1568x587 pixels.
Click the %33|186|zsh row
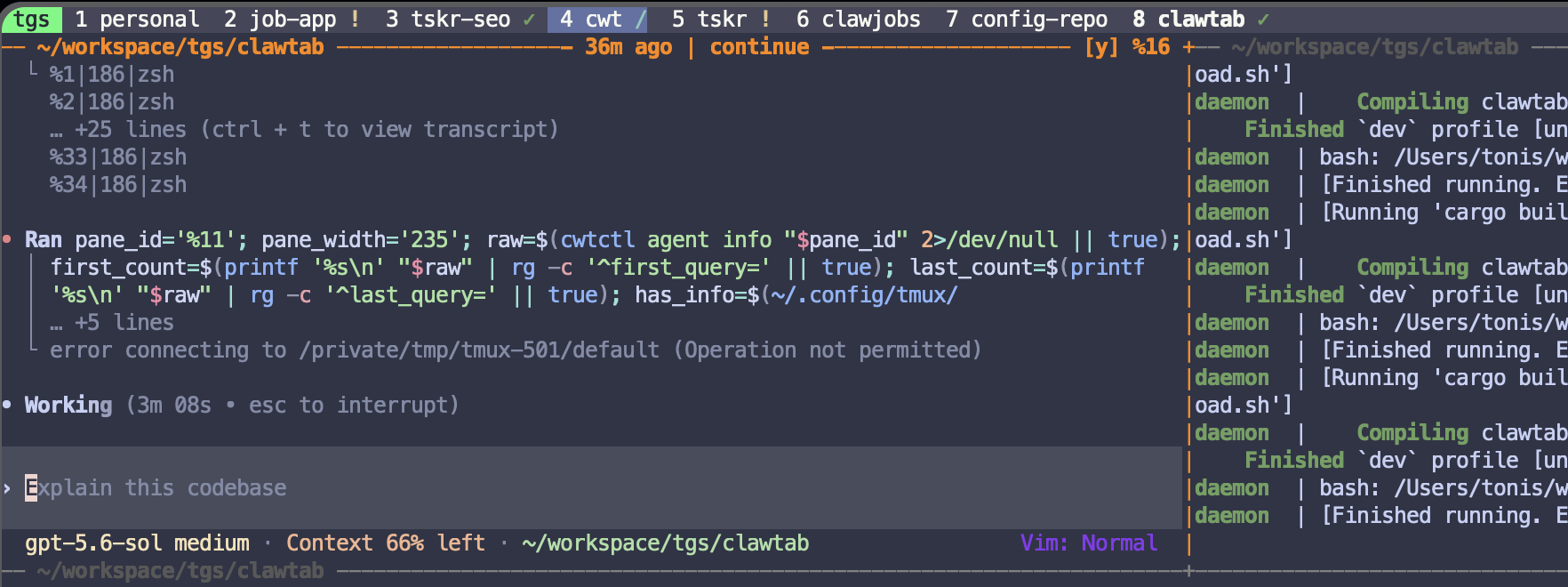click(118, 157)
